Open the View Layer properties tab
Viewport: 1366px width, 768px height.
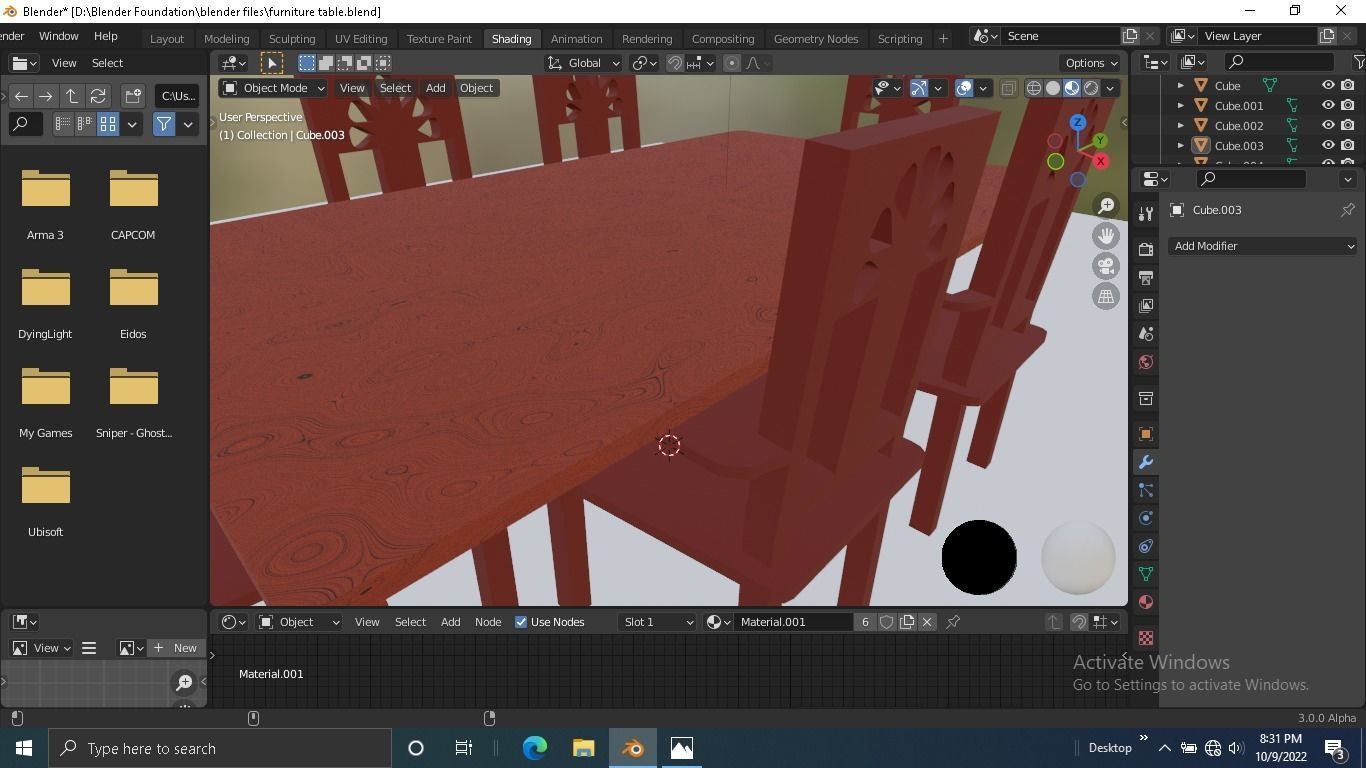1146,305
